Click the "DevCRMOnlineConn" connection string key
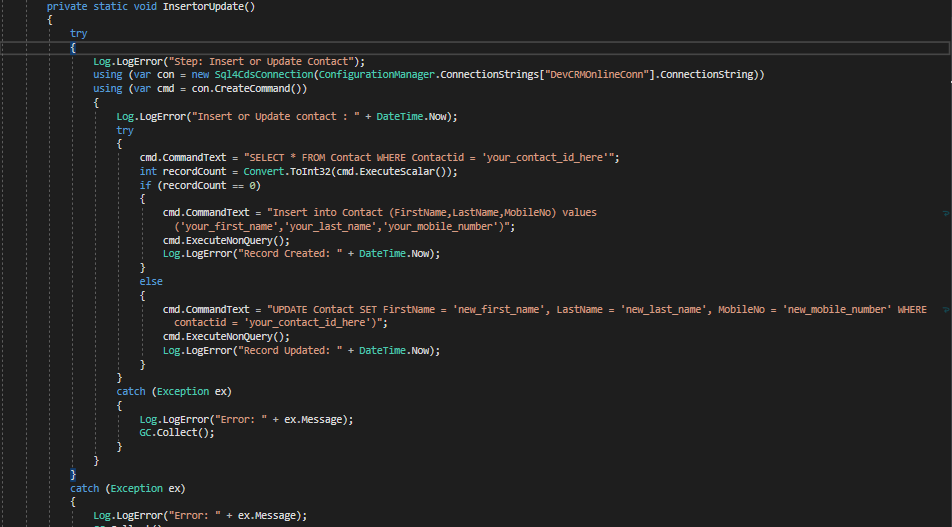The height and width of the screenshot is (527, 952). click(596, 75)
